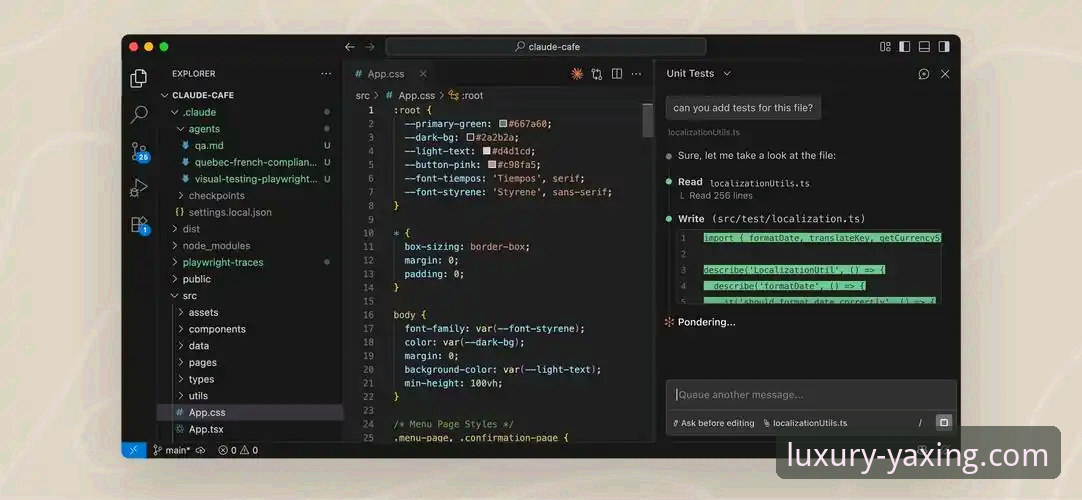Click the Claude spark icon in editor toolbar
The image size is (1082, 500).
coord(576,74)
